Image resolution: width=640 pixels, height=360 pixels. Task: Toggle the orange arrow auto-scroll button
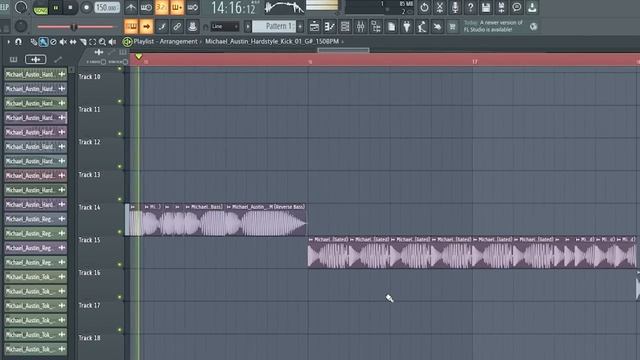[146, 27]
